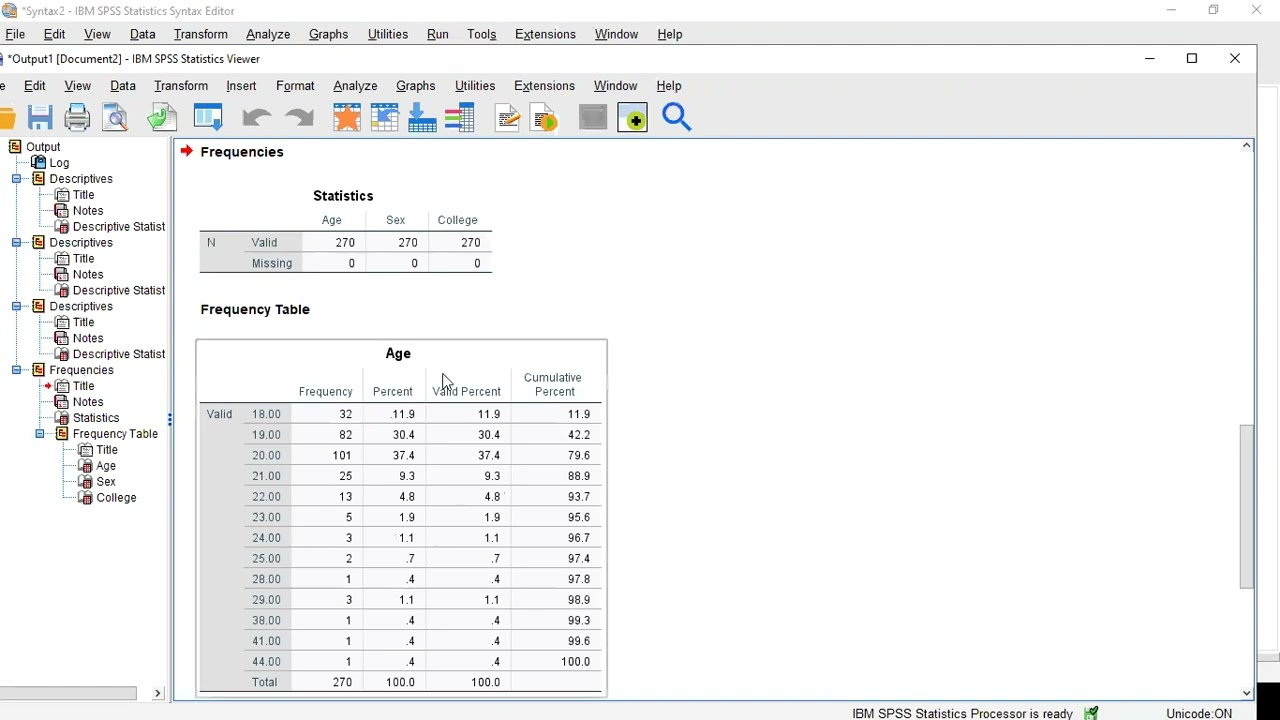Screen dimensions: 1280x720
Task: Click the Go to Data star icon
Action: pyautogui.click(x=347, y=118)
